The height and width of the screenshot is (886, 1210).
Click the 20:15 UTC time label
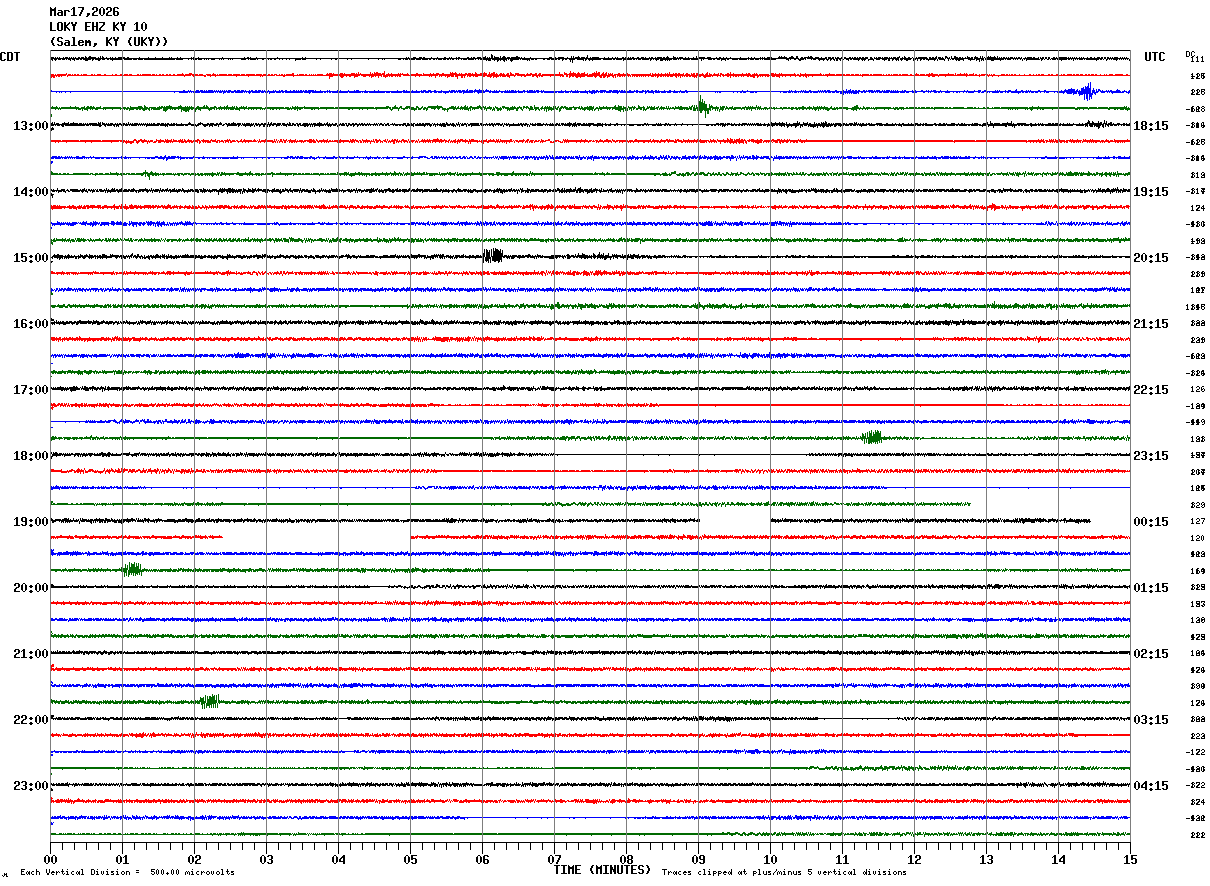(1151, 258)
